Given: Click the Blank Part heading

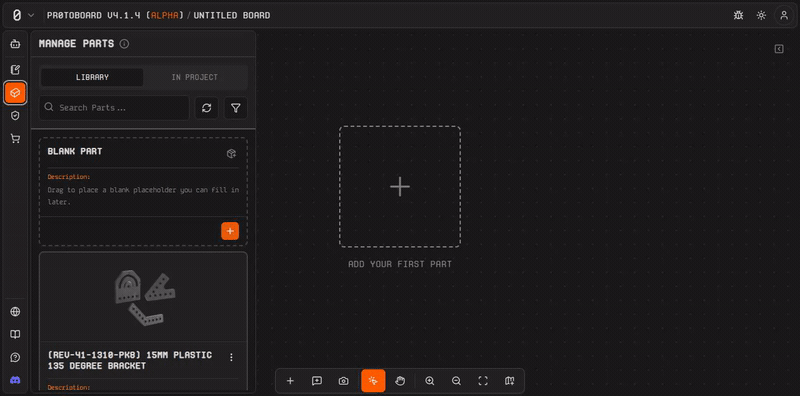Looking at the screenshot, I should pyautogui.click(x=74, y=152).
